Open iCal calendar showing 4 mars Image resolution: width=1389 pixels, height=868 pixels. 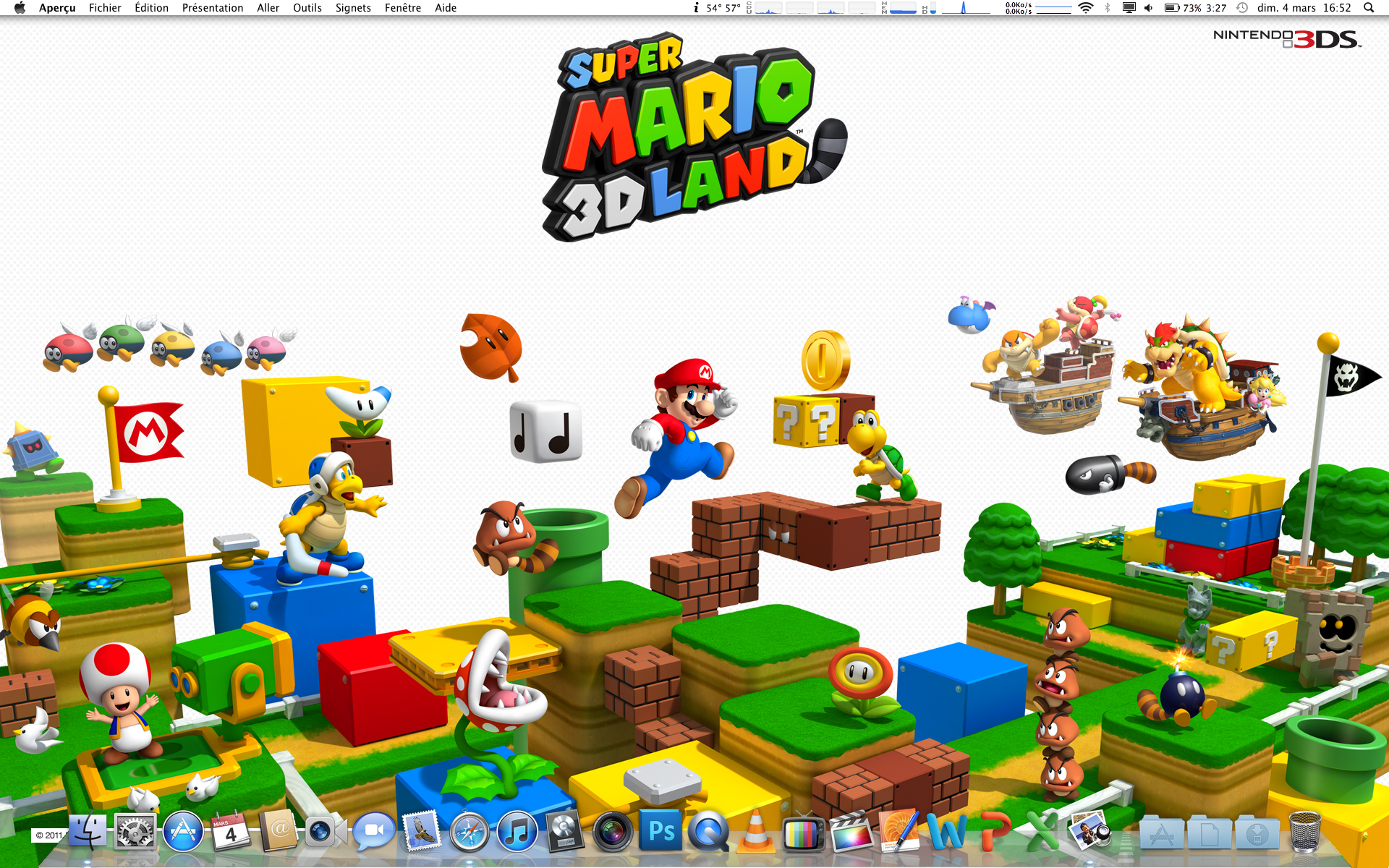click(231, 831)
